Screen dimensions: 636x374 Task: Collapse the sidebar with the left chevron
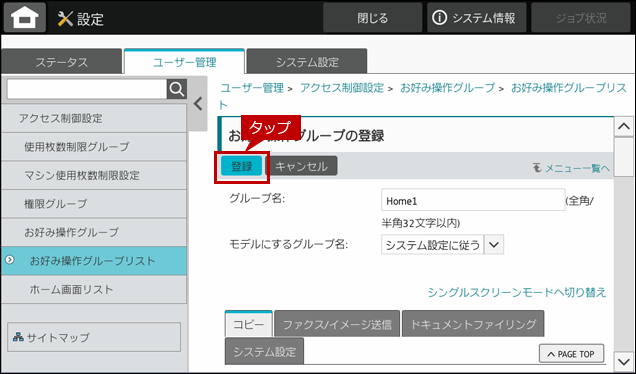coord(198,104)
